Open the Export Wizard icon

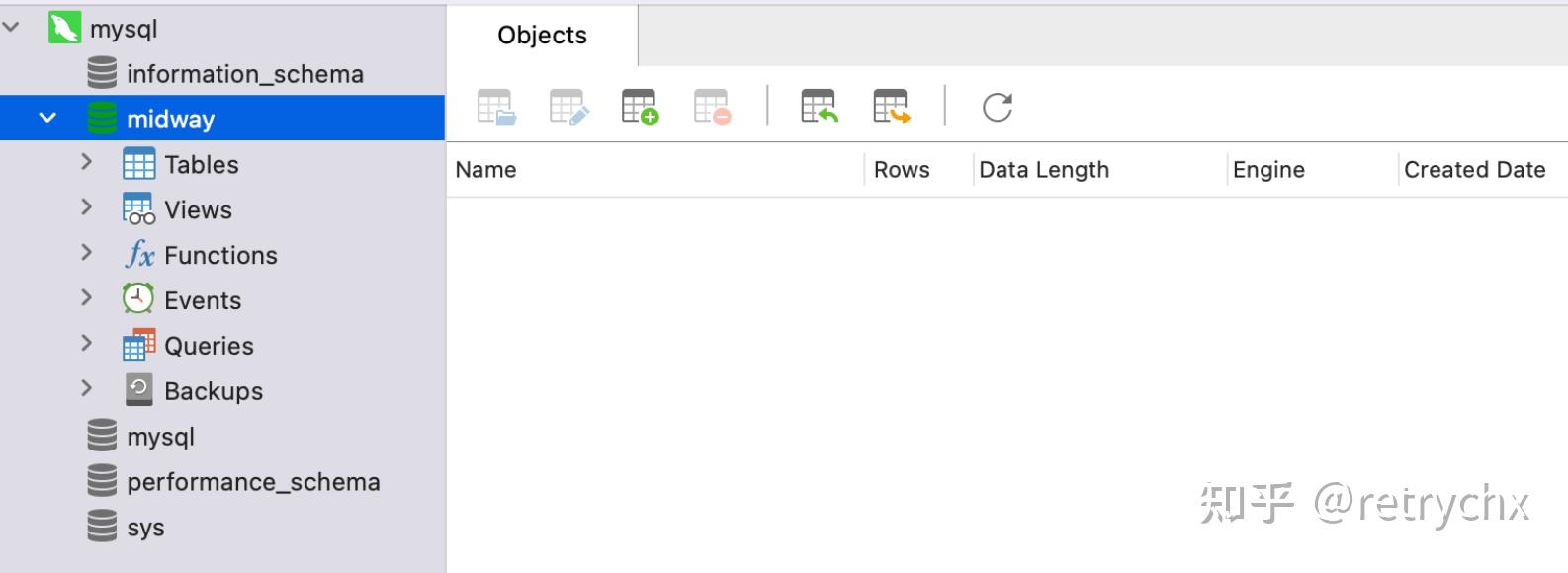point(891,107)
